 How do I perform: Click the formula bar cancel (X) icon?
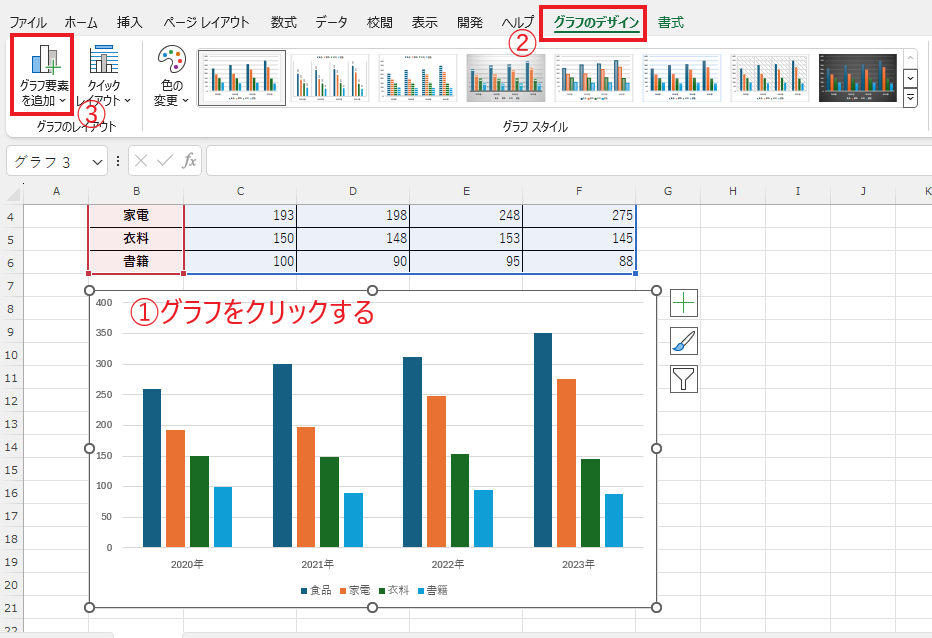(x=141, y=161)
